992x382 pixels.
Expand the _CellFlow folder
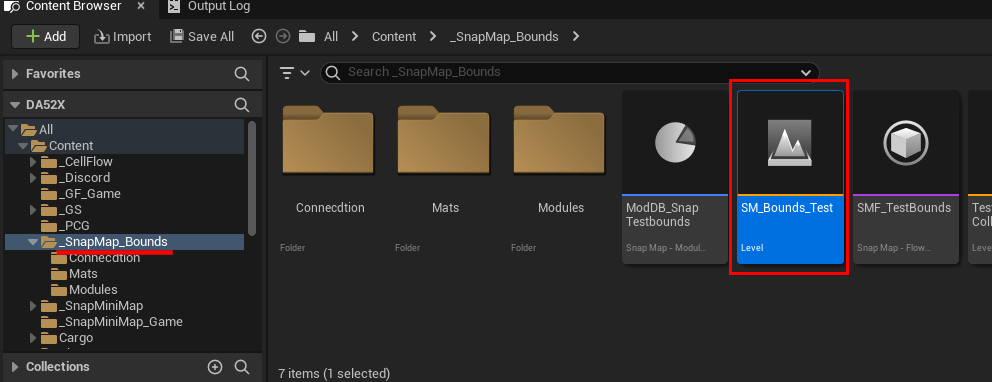(34, 162)
